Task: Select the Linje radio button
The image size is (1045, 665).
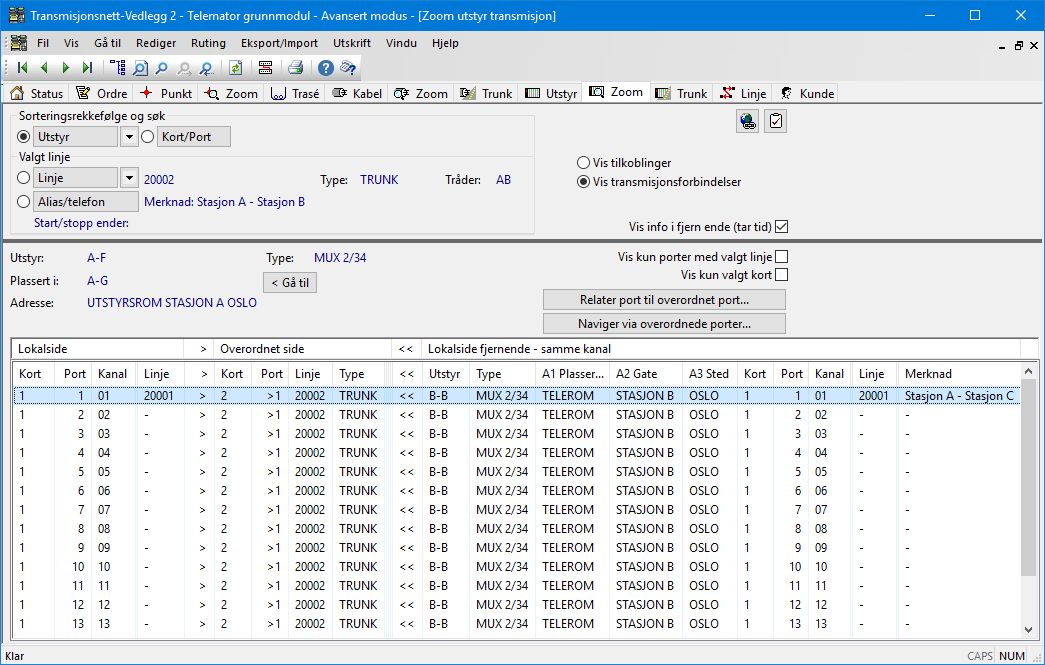Action: (x=24, y=178)
